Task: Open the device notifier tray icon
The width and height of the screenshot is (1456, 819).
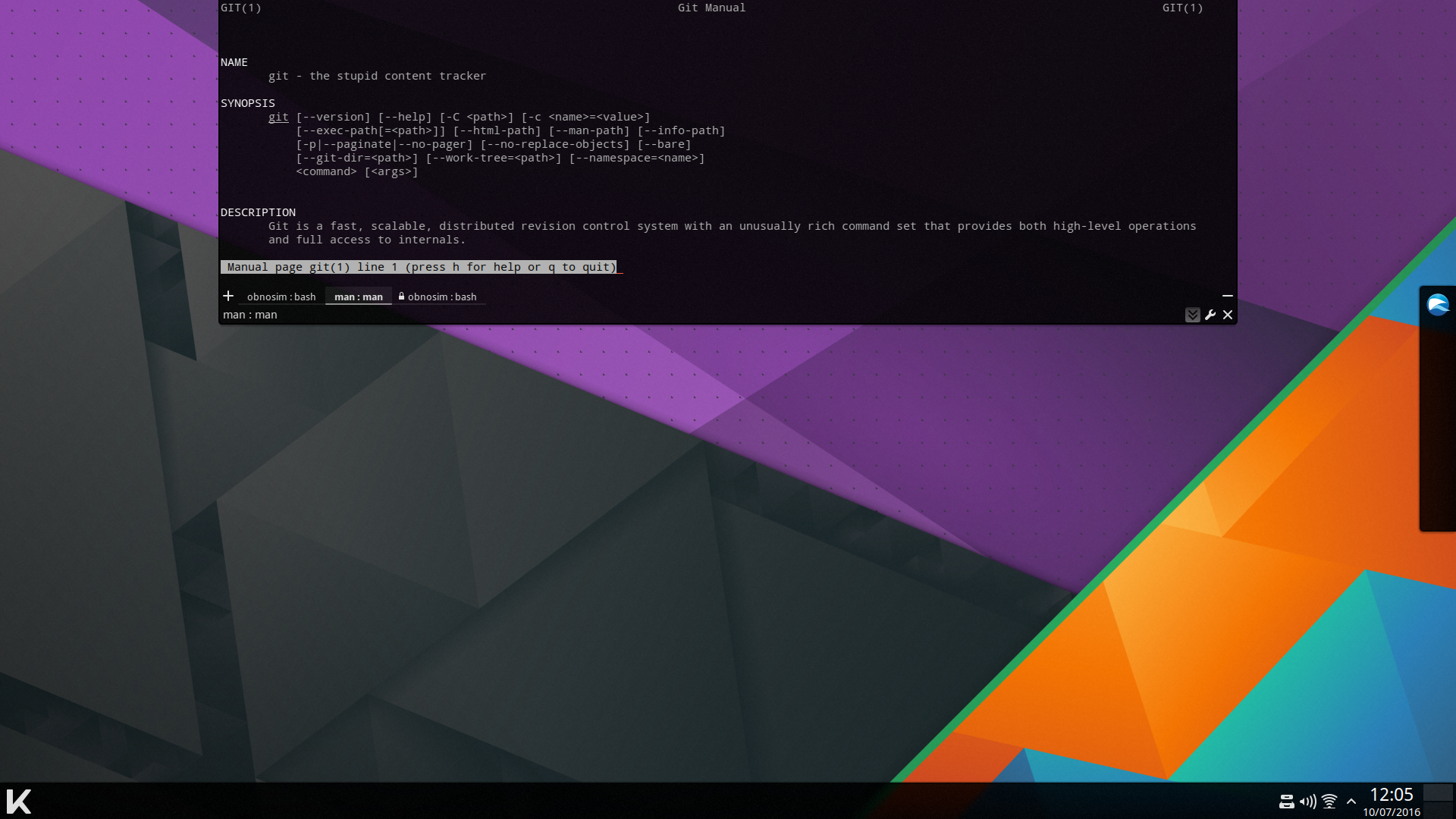Action: tap(1286, 801)
